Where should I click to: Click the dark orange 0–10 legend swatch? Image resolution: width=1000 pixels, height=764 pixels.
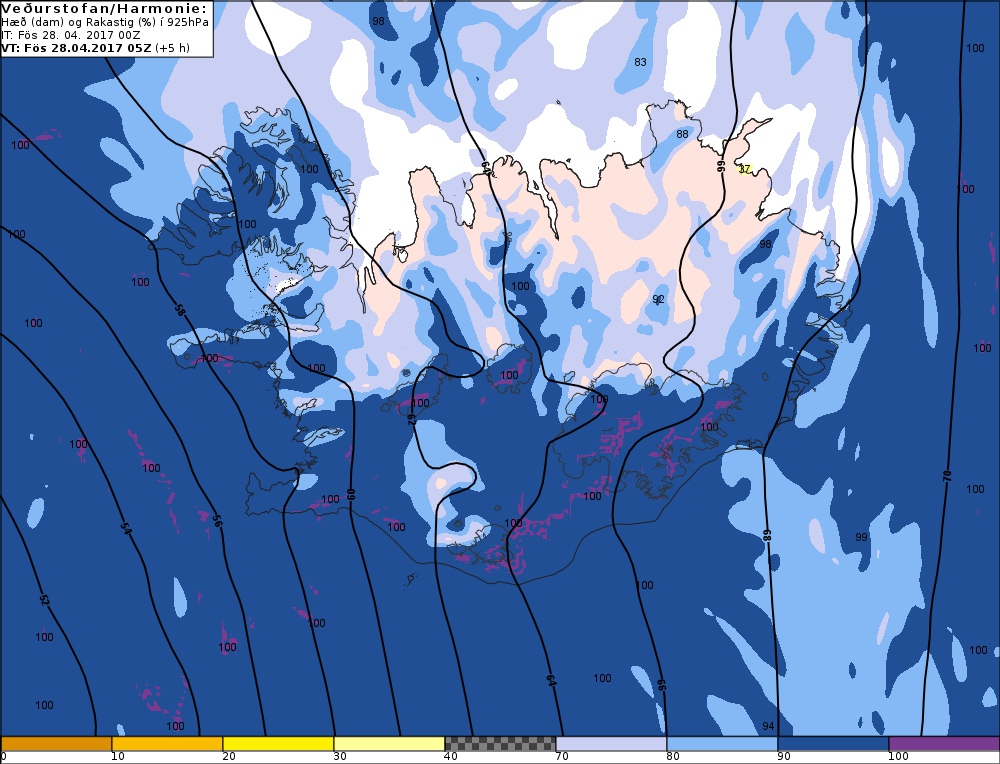(x=56, y=744)
